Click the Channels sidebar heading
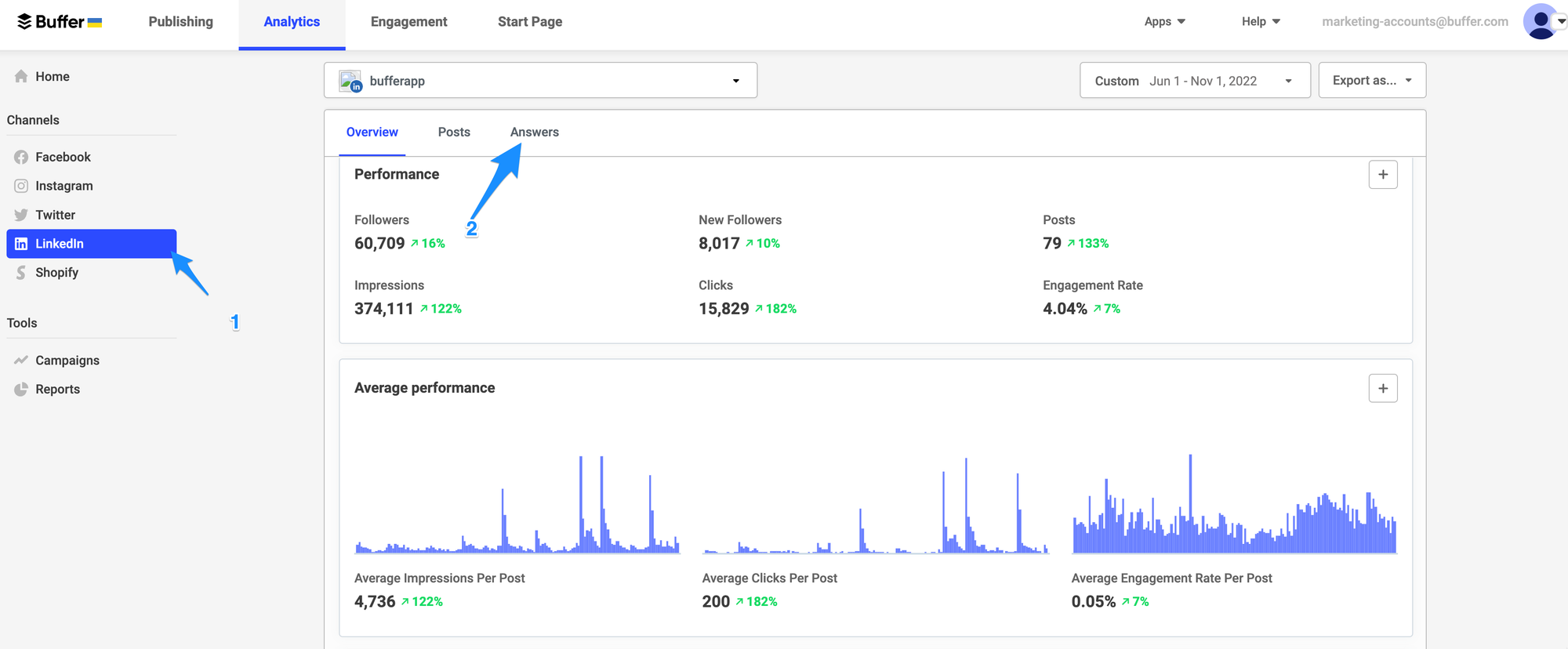Viewport: 1568px width, 649px height. tap(33, 120)
